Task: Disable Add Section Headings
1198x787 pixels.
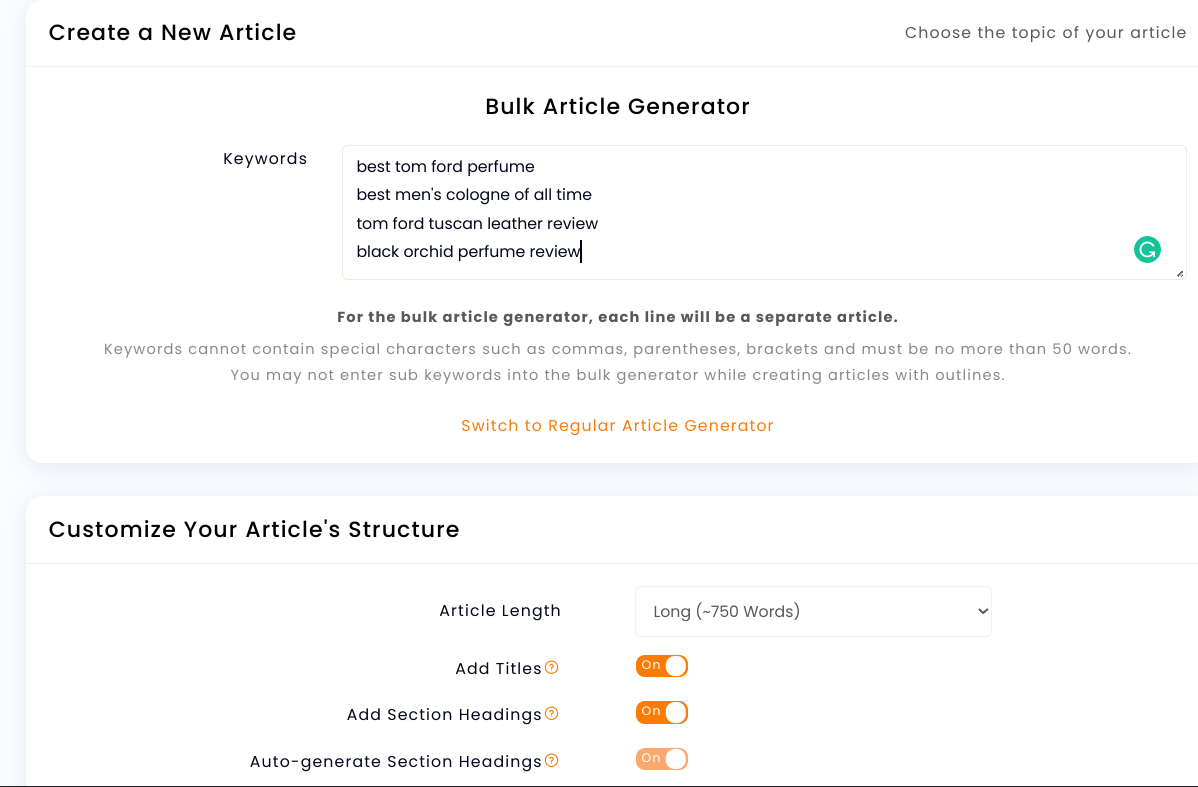Action: 661,712
